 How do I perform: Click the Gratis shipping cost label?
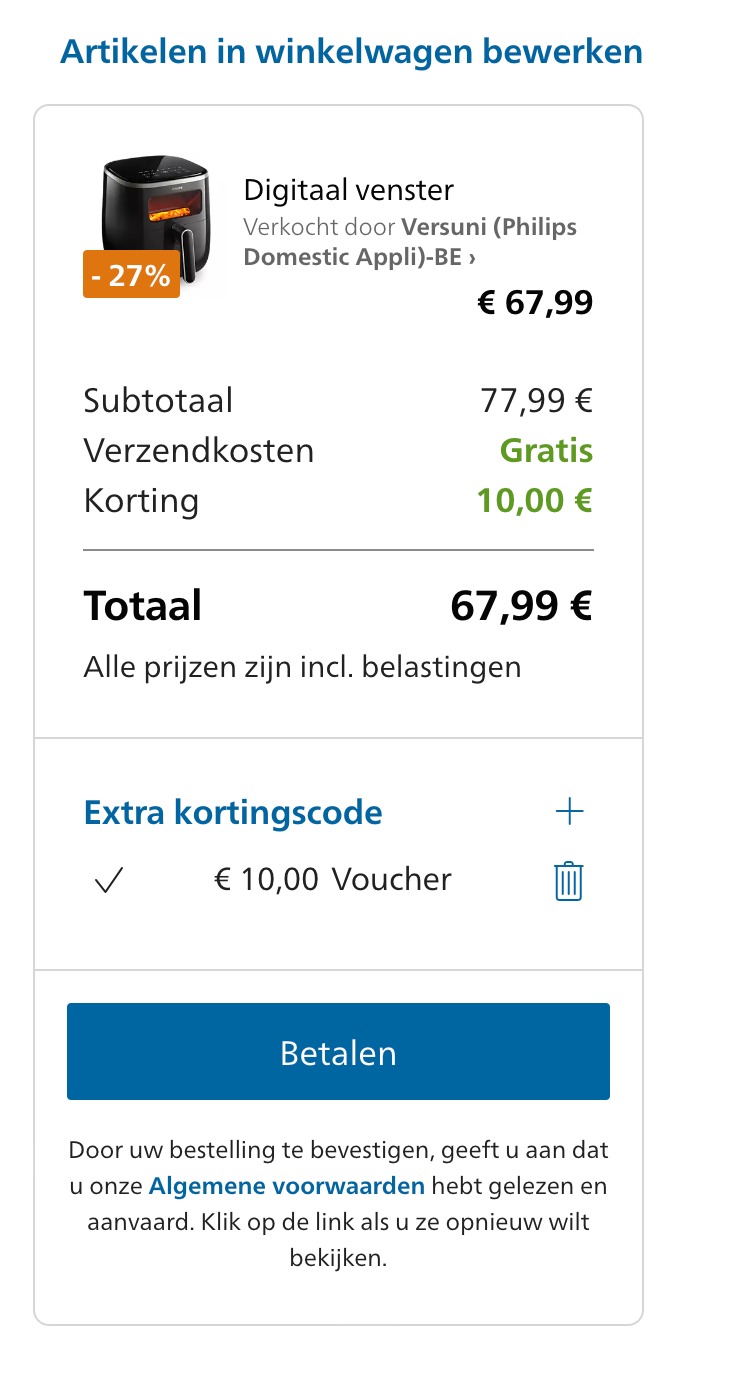tap(546, 451)
